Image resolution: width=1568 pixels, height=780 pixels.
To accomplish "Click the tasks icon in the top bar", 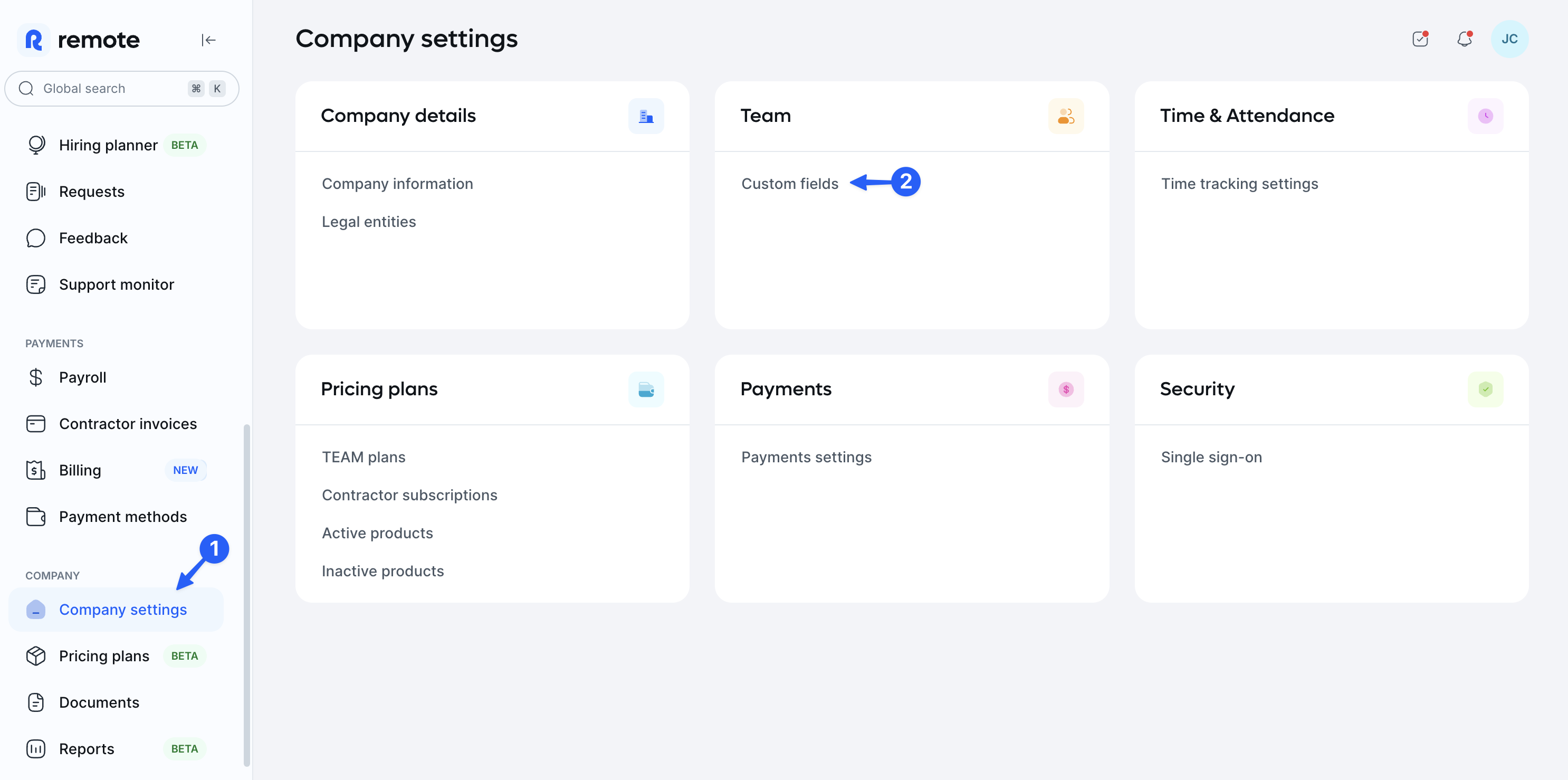I will coord(1420,39).
